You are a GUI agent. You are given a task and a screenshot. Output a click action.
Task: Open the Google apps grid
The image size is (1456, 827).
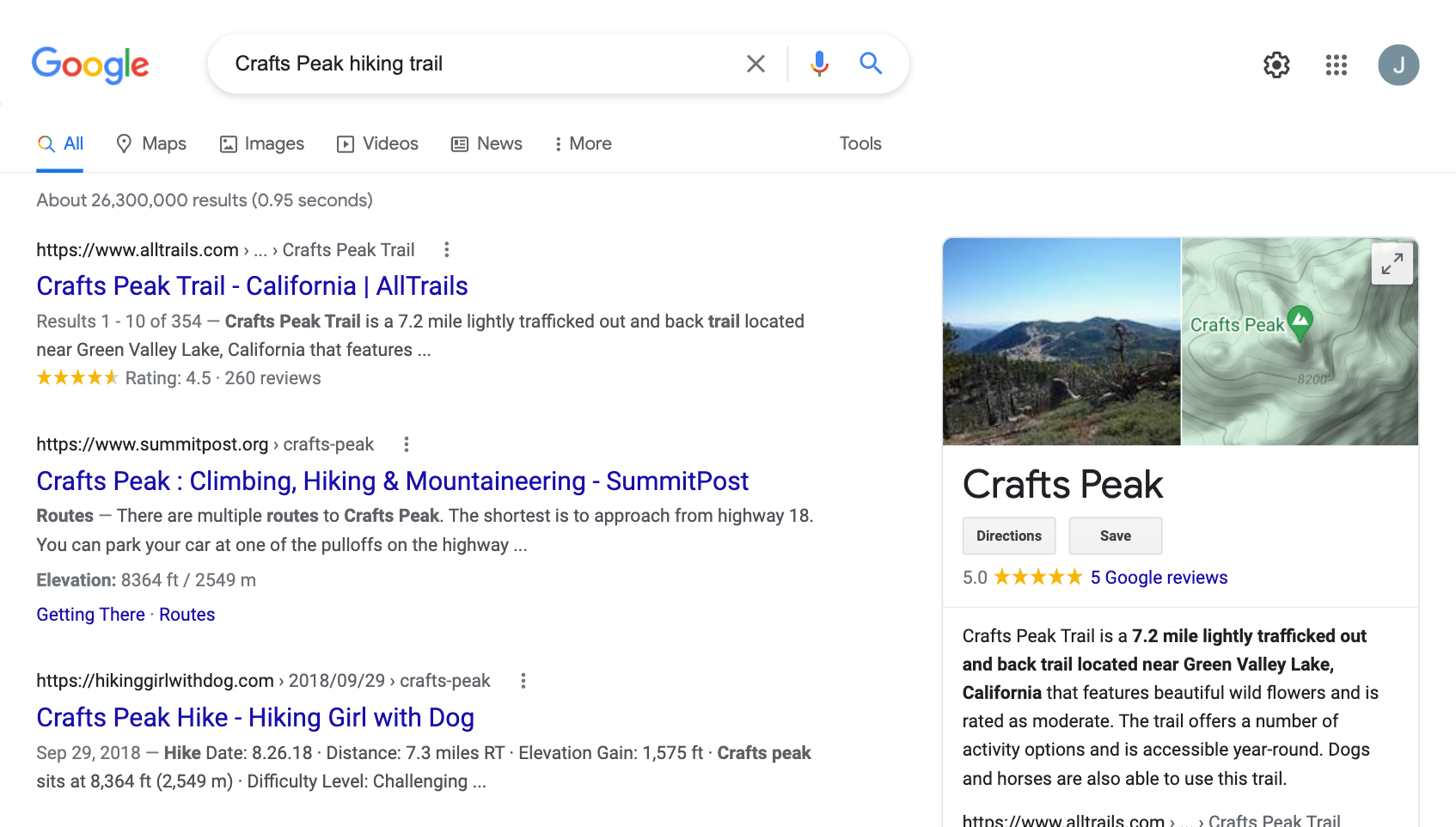1336,64
